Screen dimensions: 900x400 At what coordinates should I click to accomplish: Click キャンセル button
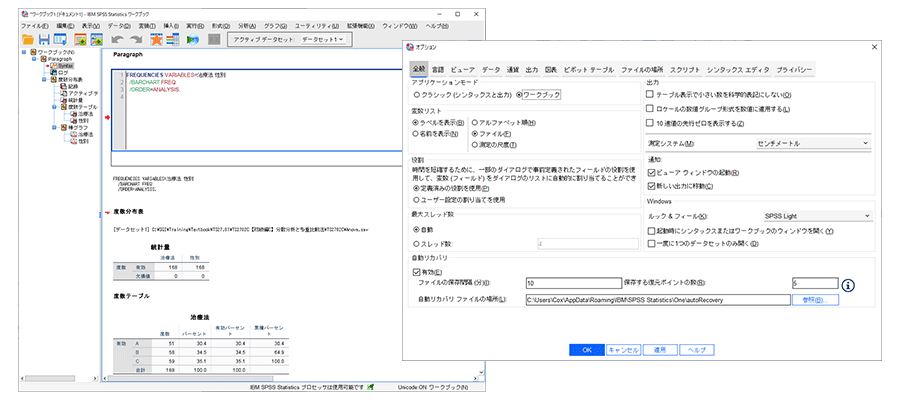[623, 349]
